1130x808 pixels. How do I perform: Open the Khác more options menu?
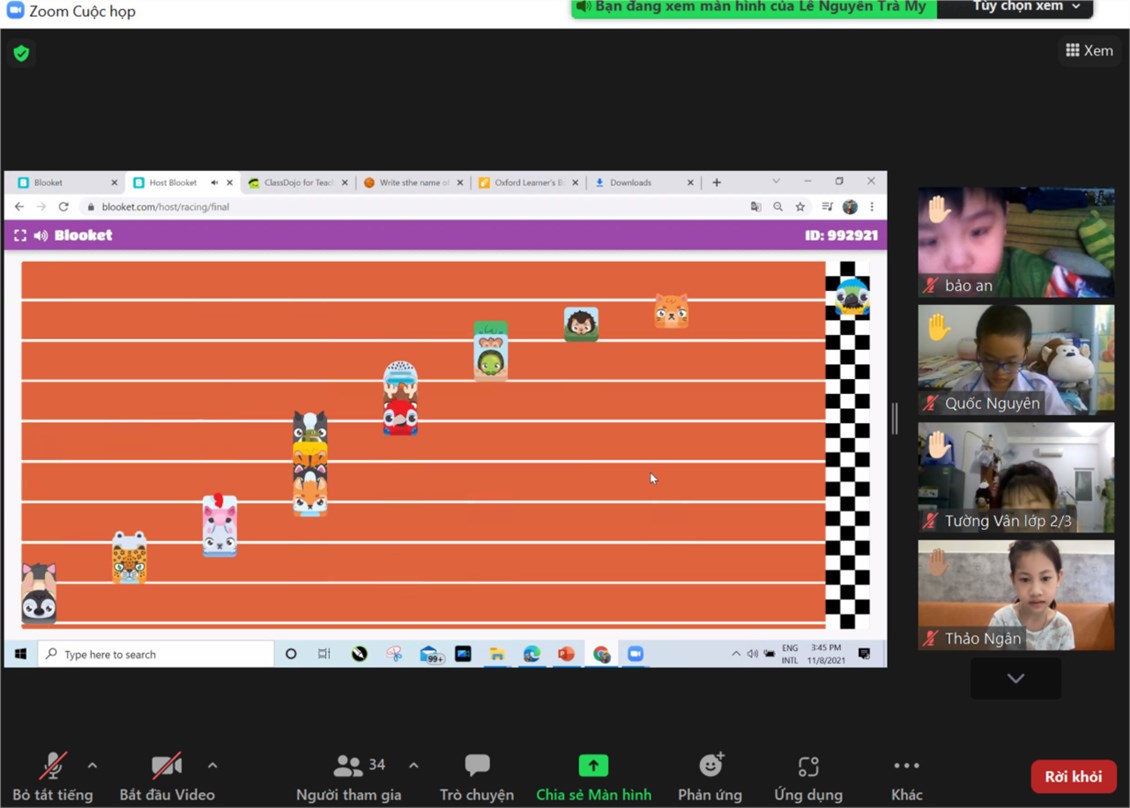906,766
